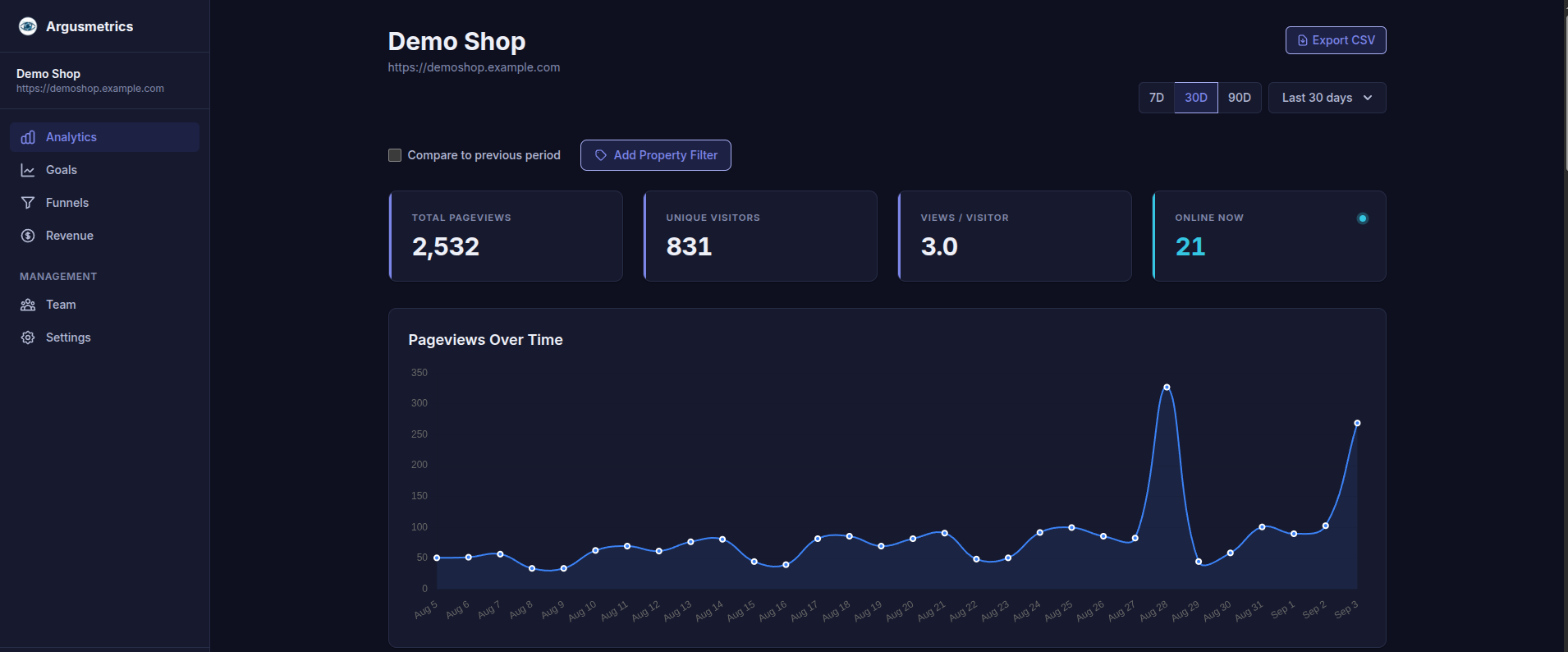Image resolution: width=1568 pixels, height=652 pixels.
Task: Click the Sep 3 data point on chart
Action: click(1357, 423)
